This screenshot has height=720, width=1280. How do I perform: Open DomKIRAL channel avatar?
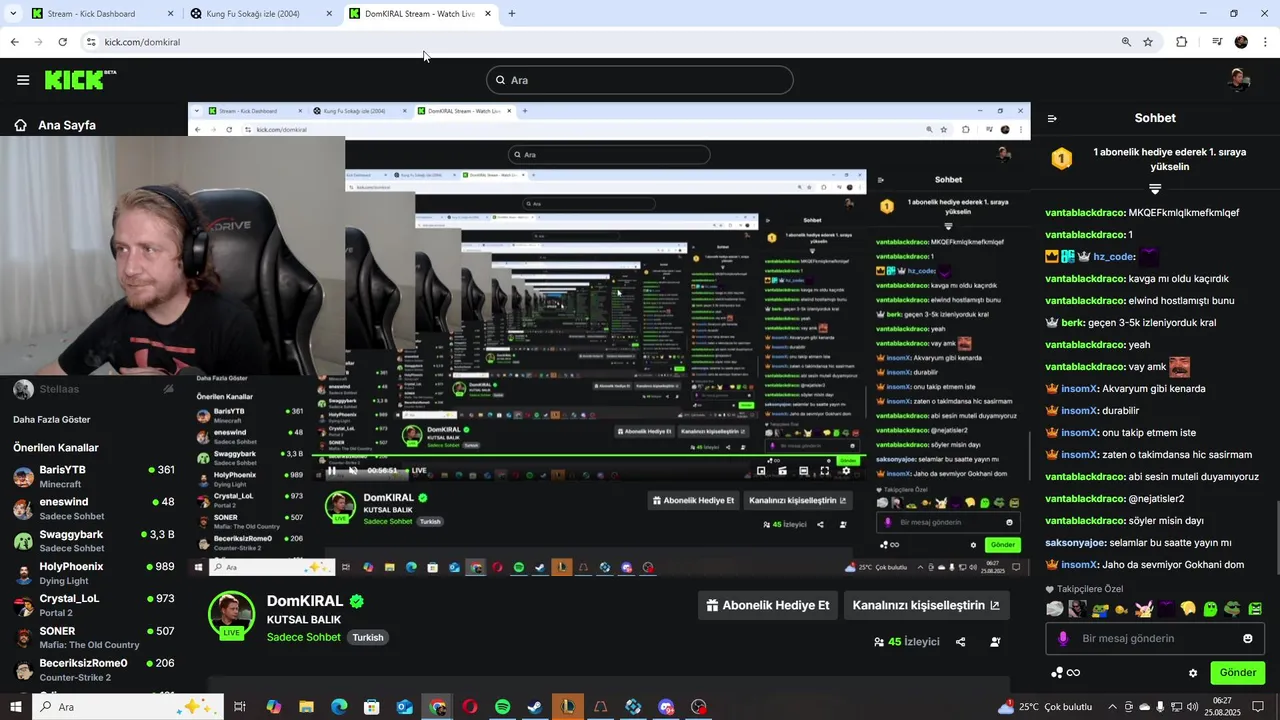231,614
